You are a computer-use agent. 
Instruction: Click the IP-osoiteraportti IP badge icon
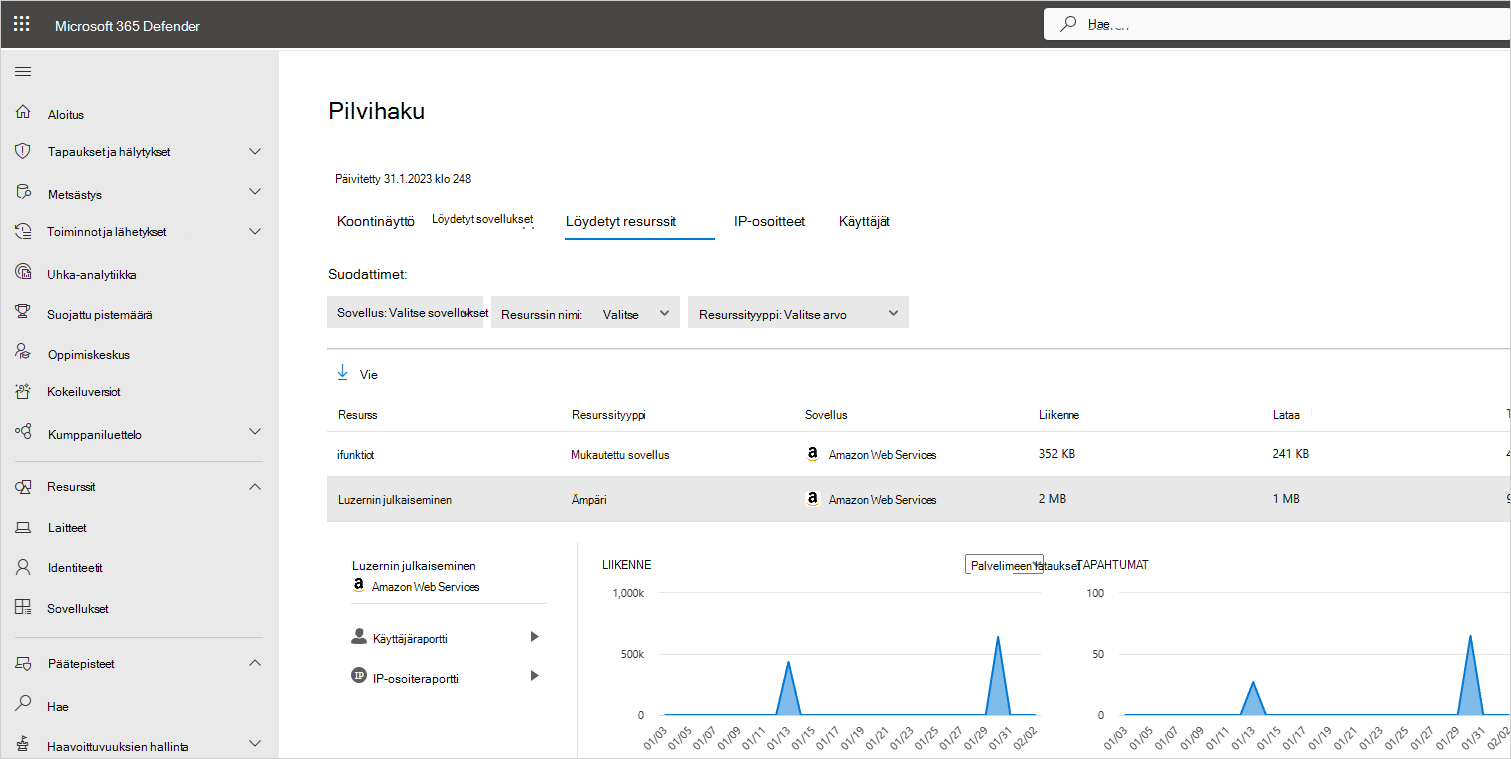coord(359,676)
